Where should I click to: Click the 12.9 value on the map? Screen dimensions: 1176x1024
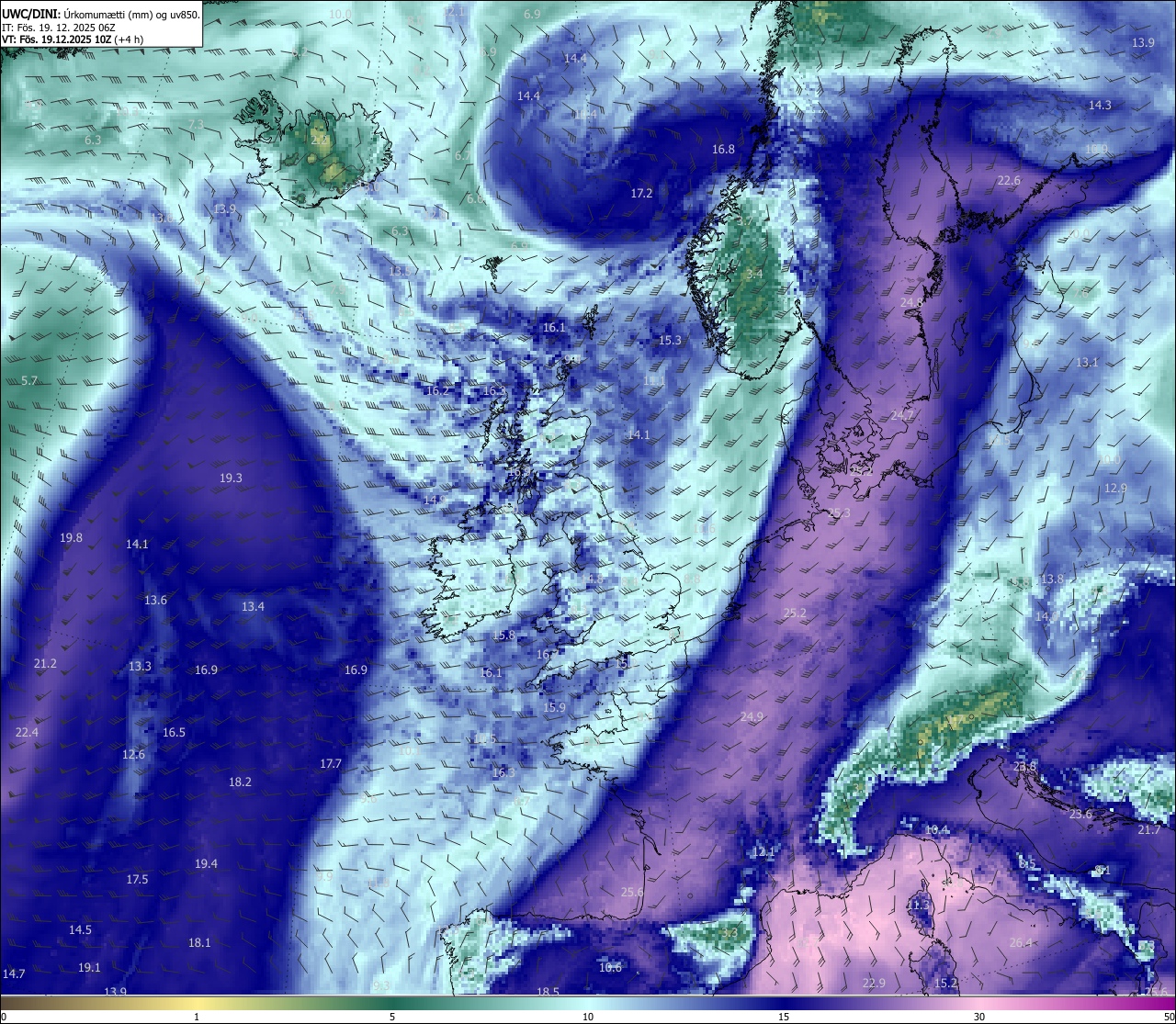(1115, 488)
